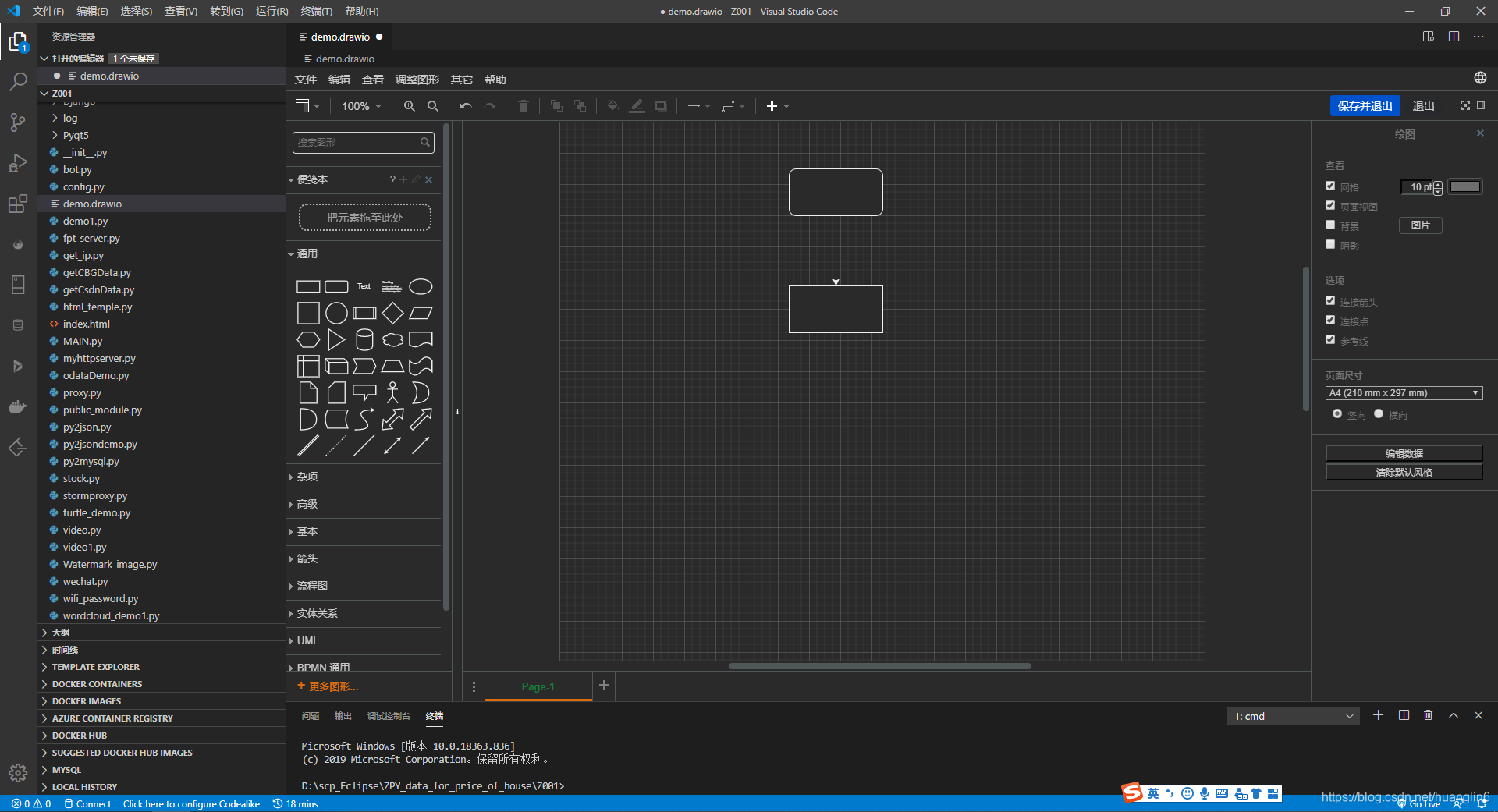Select the diamond shape in general palette

pos(392,313)
